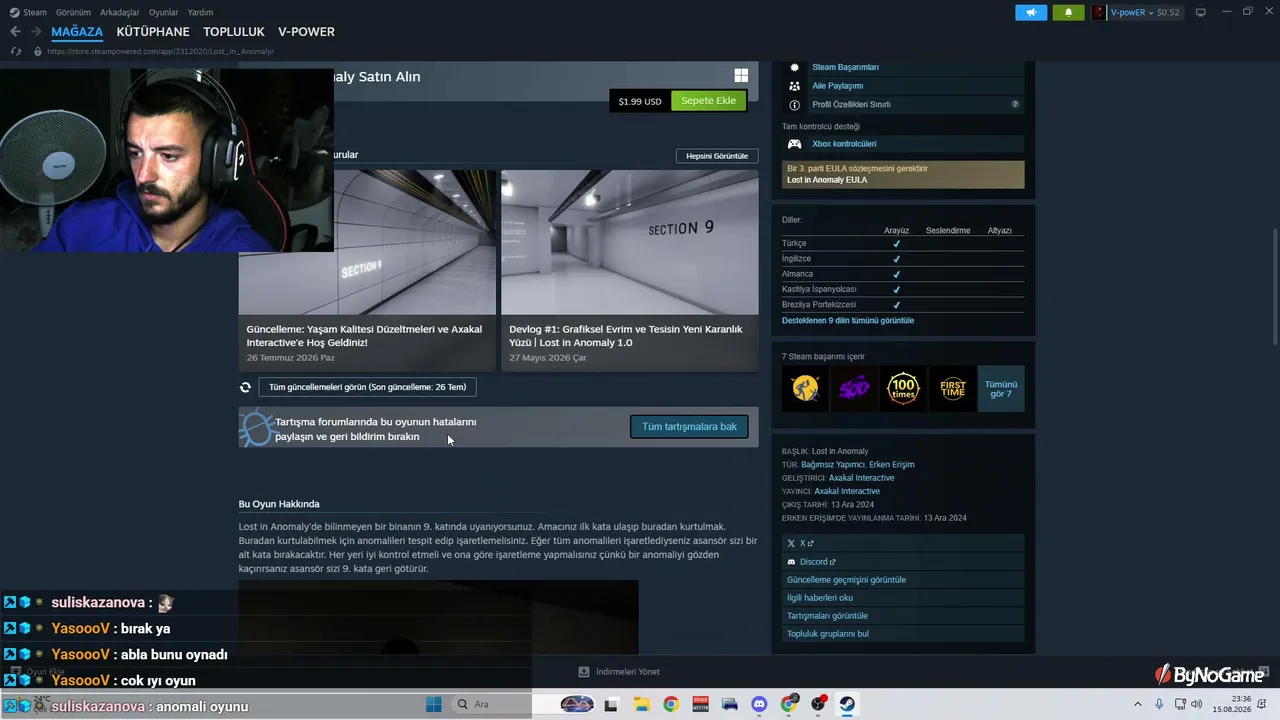Click the Xbox controller icon
This screenshot has height=720, width=1280.
click(795, 144)
